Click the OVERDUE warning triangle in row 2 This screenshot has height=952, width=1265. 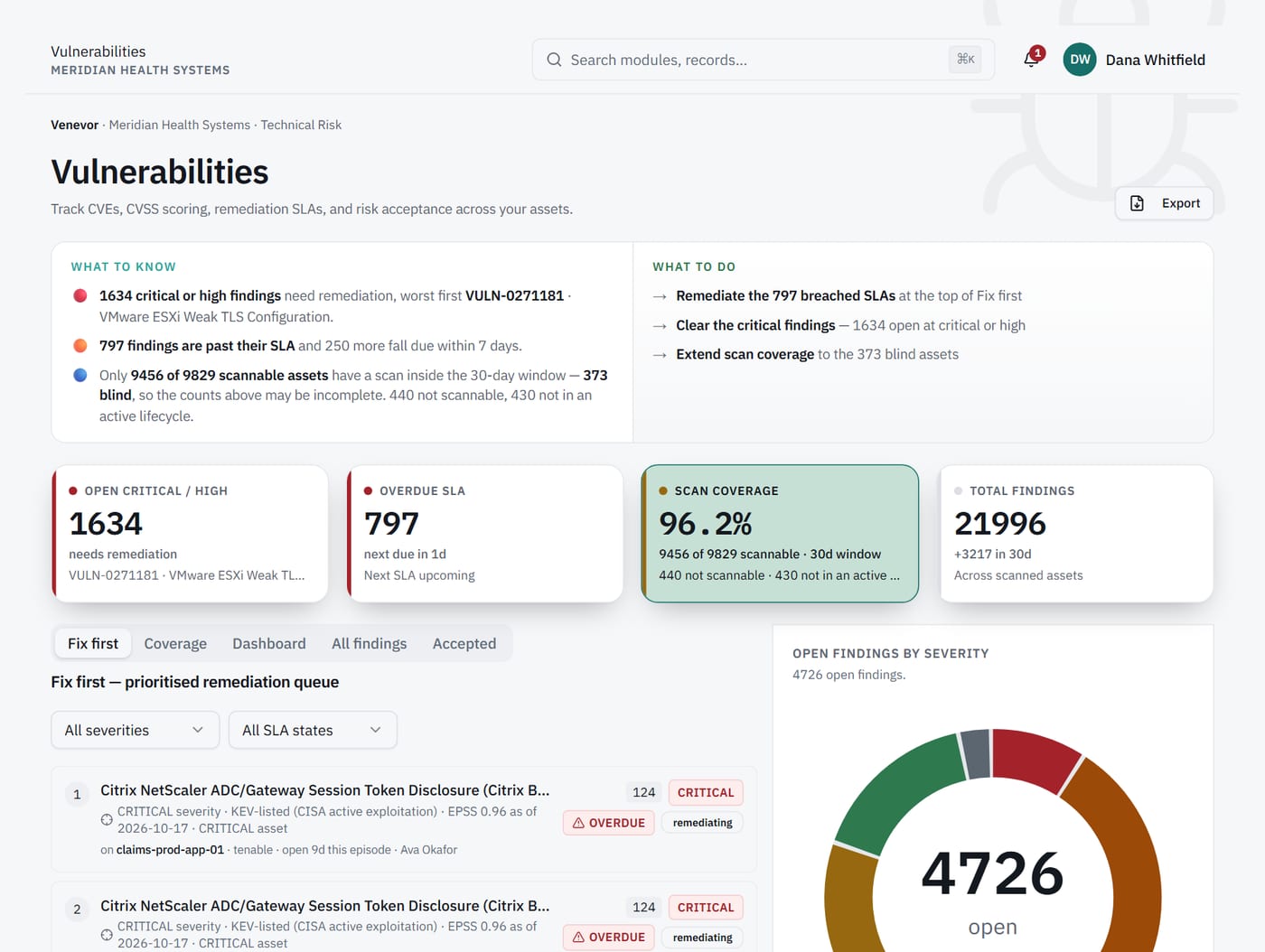[x=578, y=938]
